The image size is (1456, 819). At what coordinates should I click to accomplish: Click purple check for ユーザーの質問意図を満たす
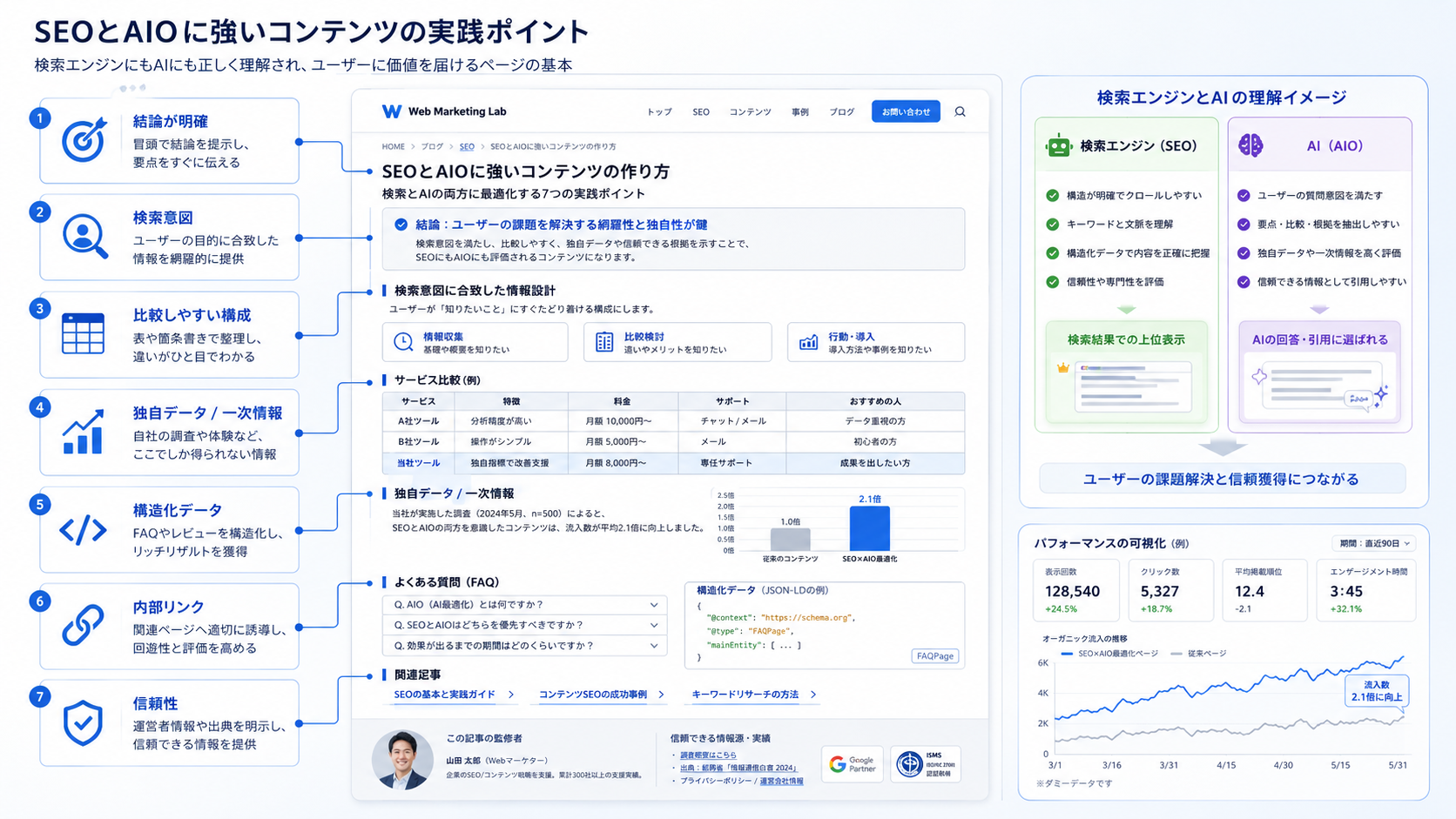tap(1244, 196)
